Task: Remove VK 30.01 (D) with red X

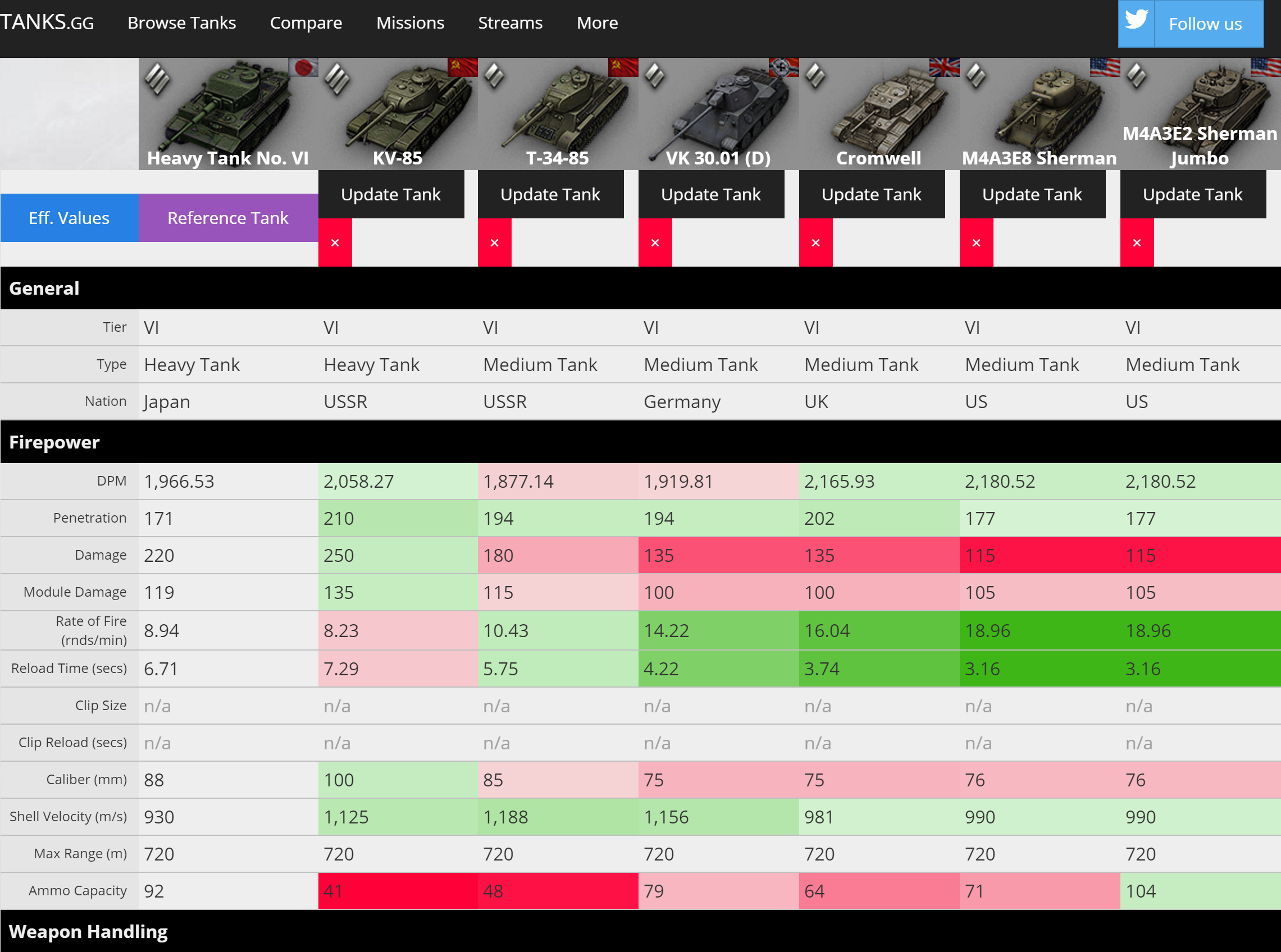Action: (x=655, y=242)
